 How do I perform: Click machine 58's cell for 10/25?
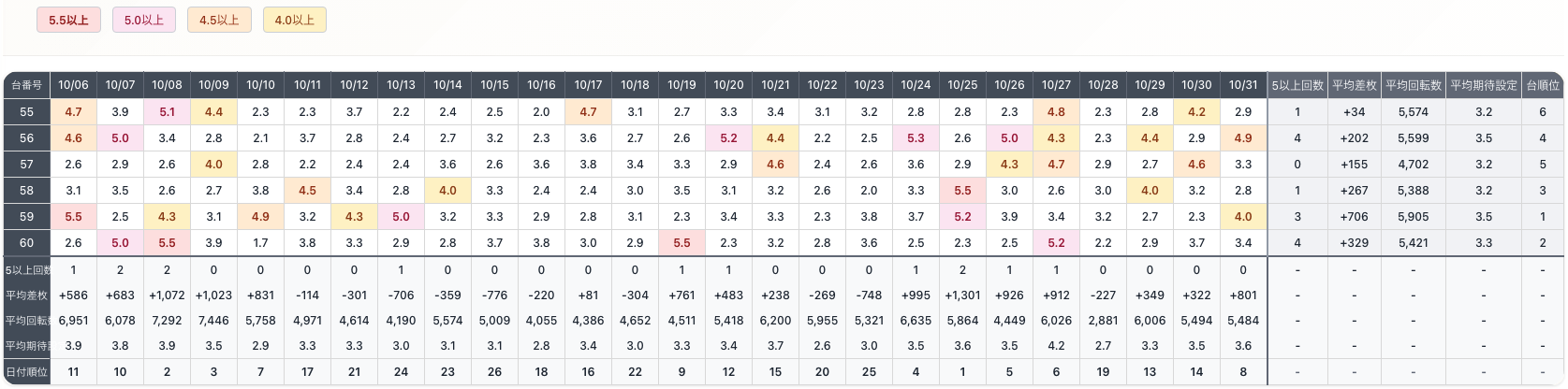click(962, 191)
